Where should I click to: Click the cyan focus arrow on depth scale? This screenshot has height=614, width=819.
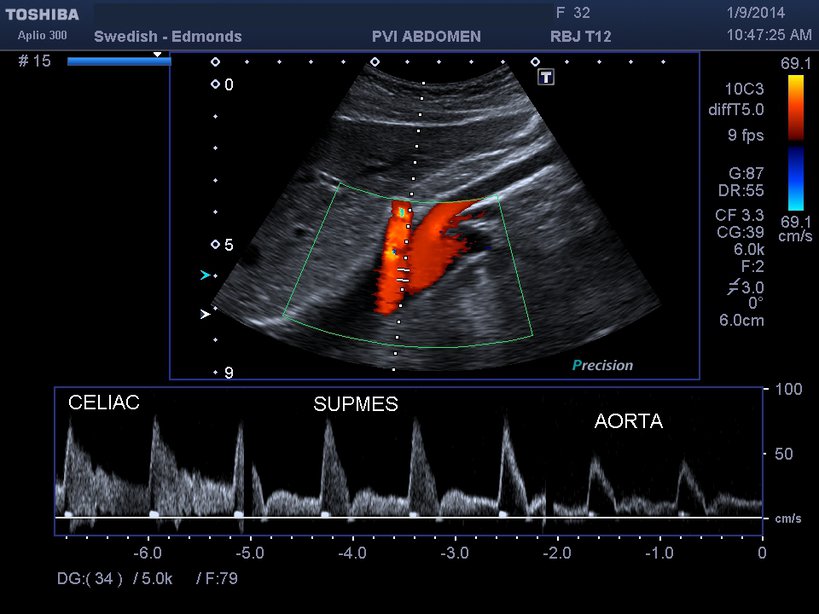[x=206, y=275]
